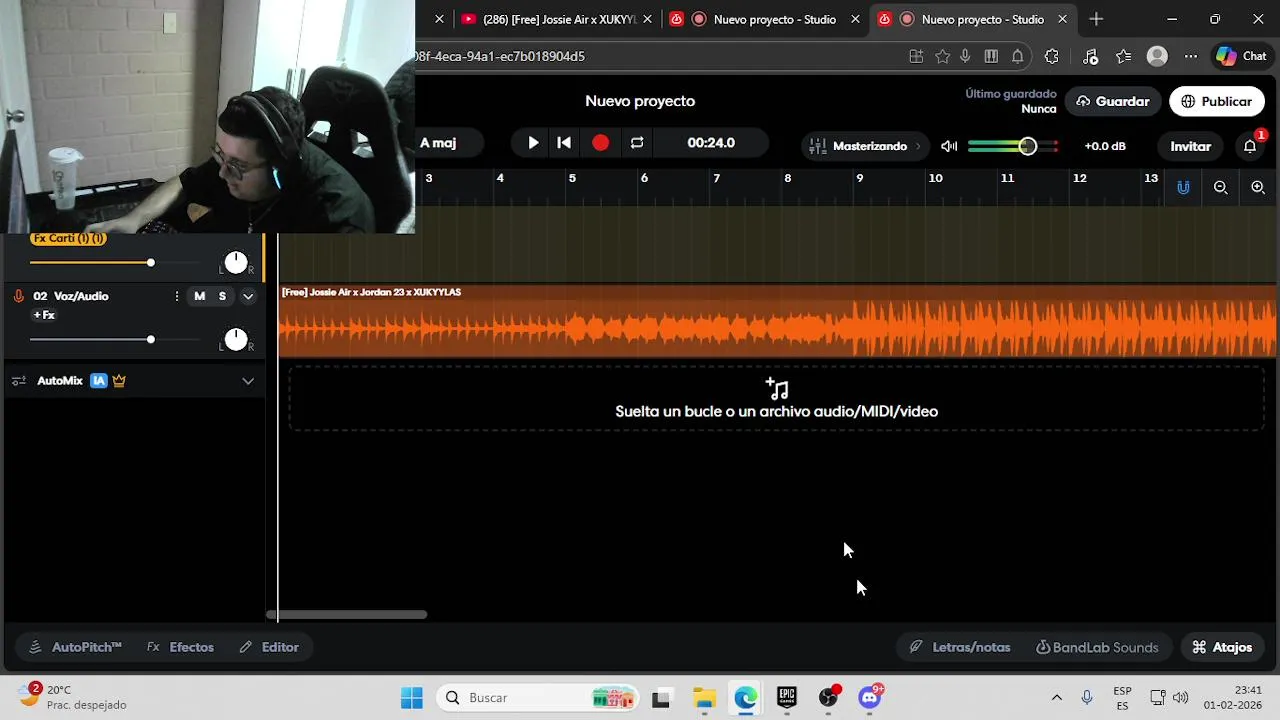1280x720 pixels.
Task: Click the address bar microphone icon
Action: [x=965, y=56]
